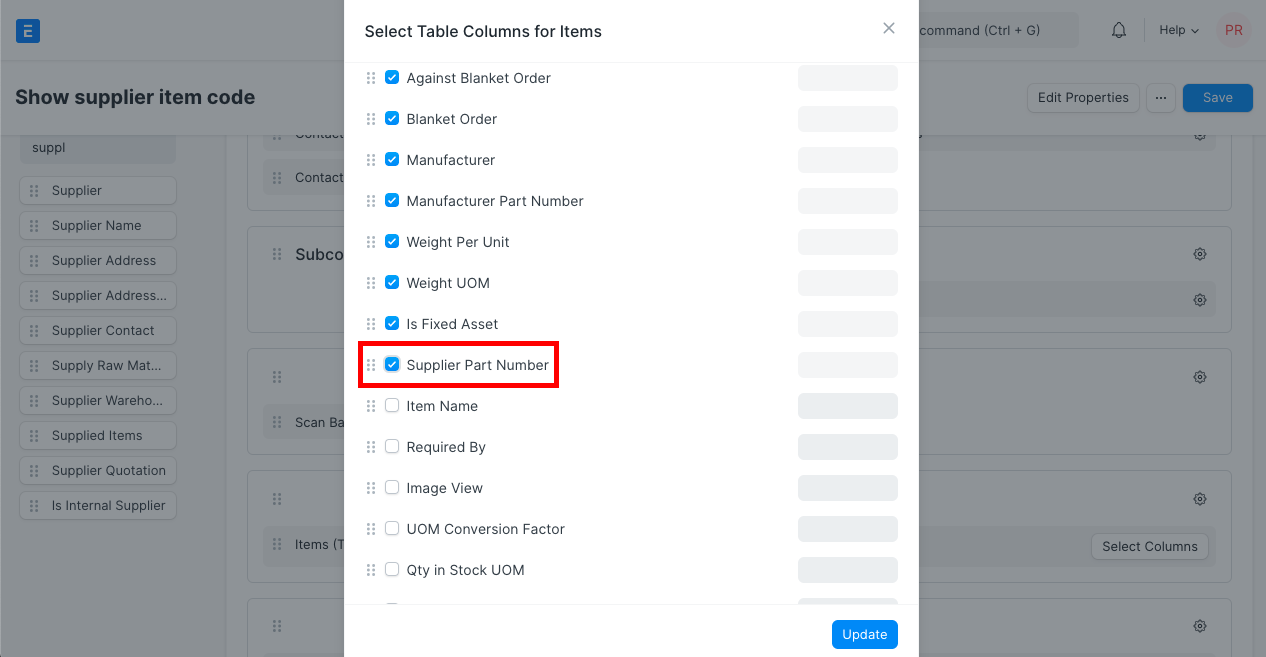Open the notification bell icon
1266x657 pixels.
click(1118, 30)
